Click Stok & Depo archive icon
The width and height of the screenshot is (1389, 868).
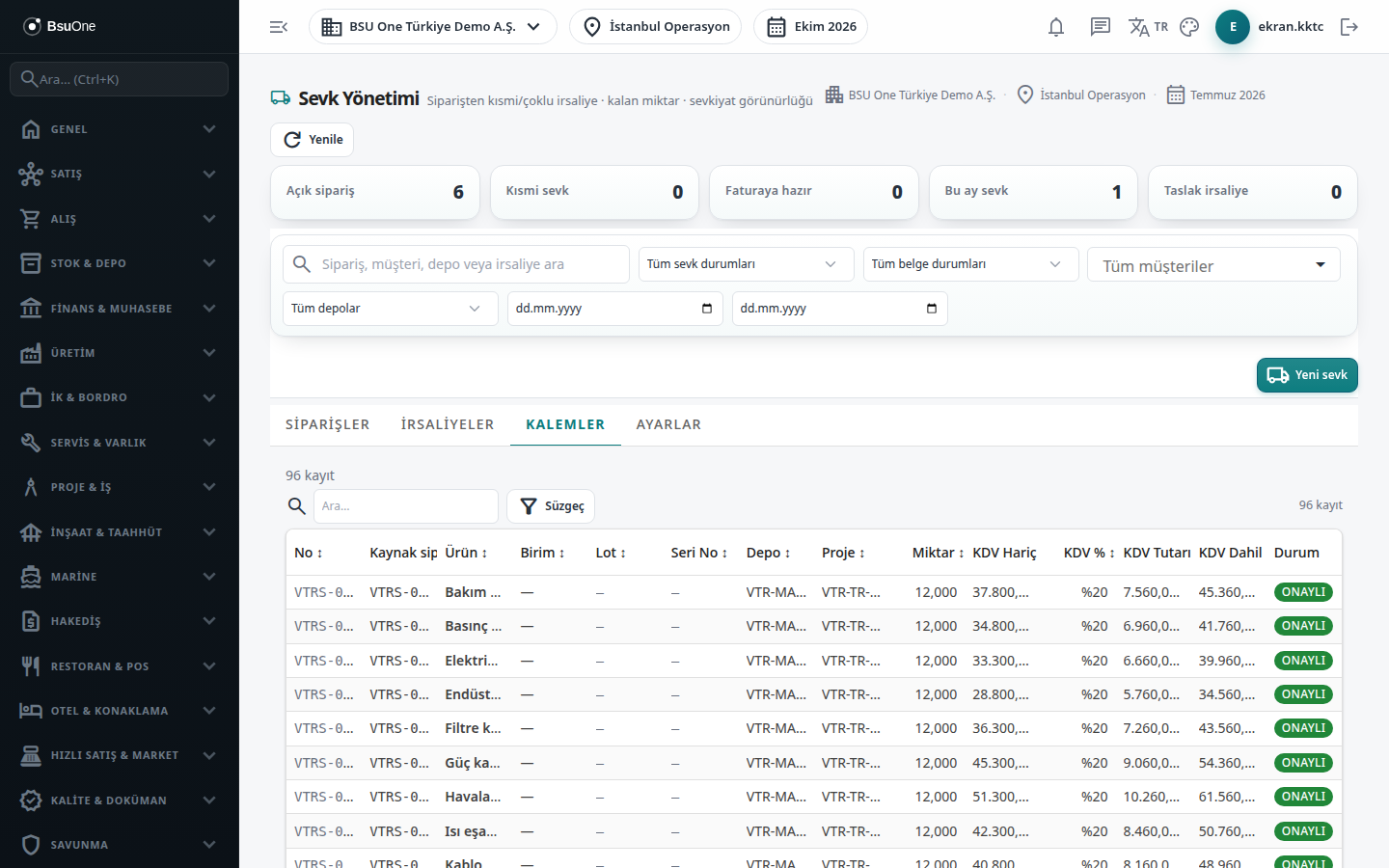(x=31, y=263)
